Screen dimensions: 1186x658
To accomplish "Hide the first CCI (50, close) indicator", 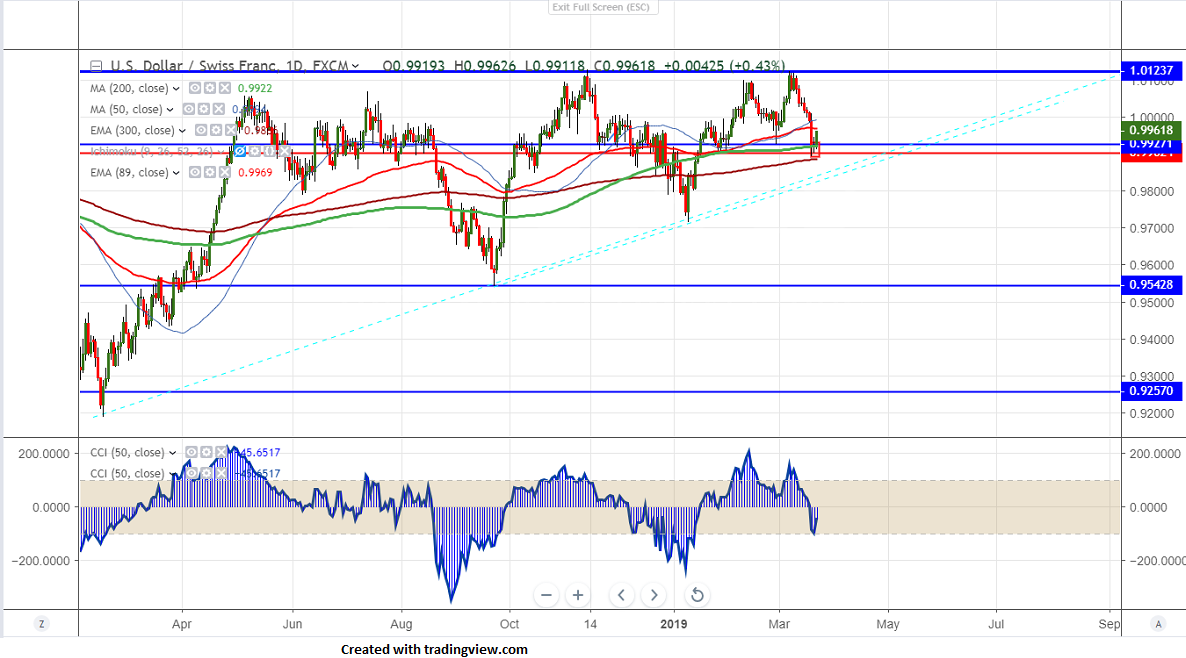I will coord(191,452).
